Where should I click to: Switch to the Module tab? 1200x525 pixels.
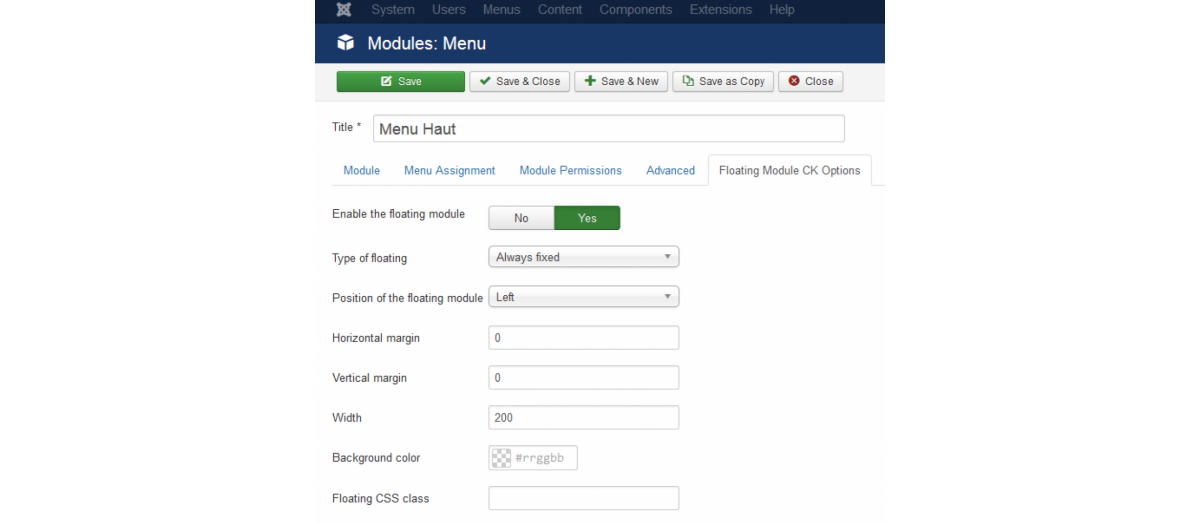pos(362,171)
